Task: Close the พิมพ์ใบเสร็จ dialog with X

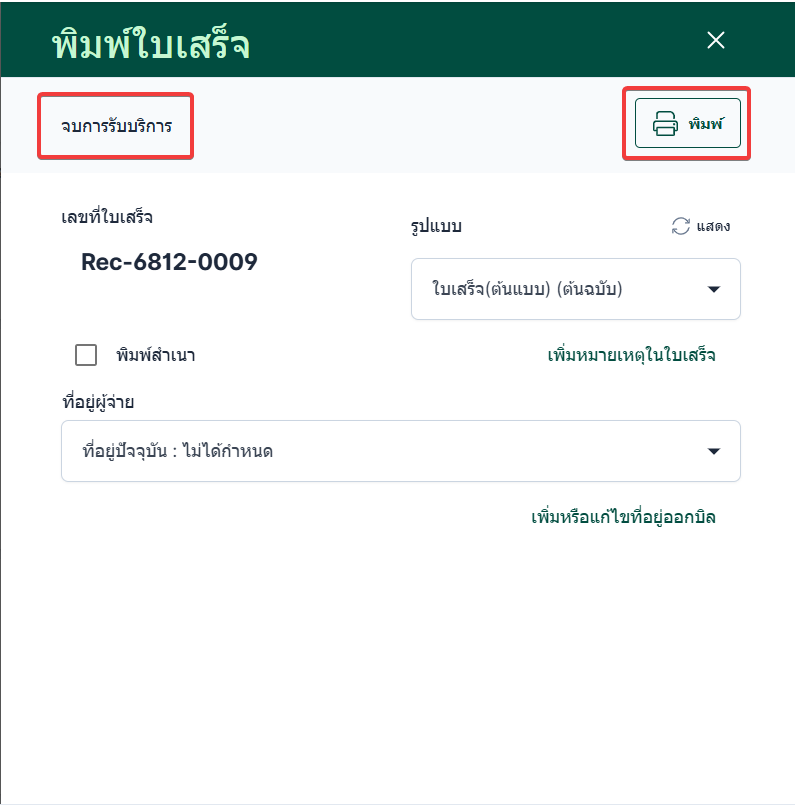Action: [715, 40]
